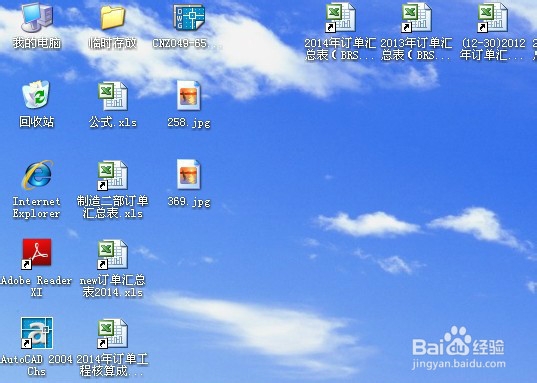
Task: Click the label text '制造二部订单汇总表.xls'
Action: 113,207
